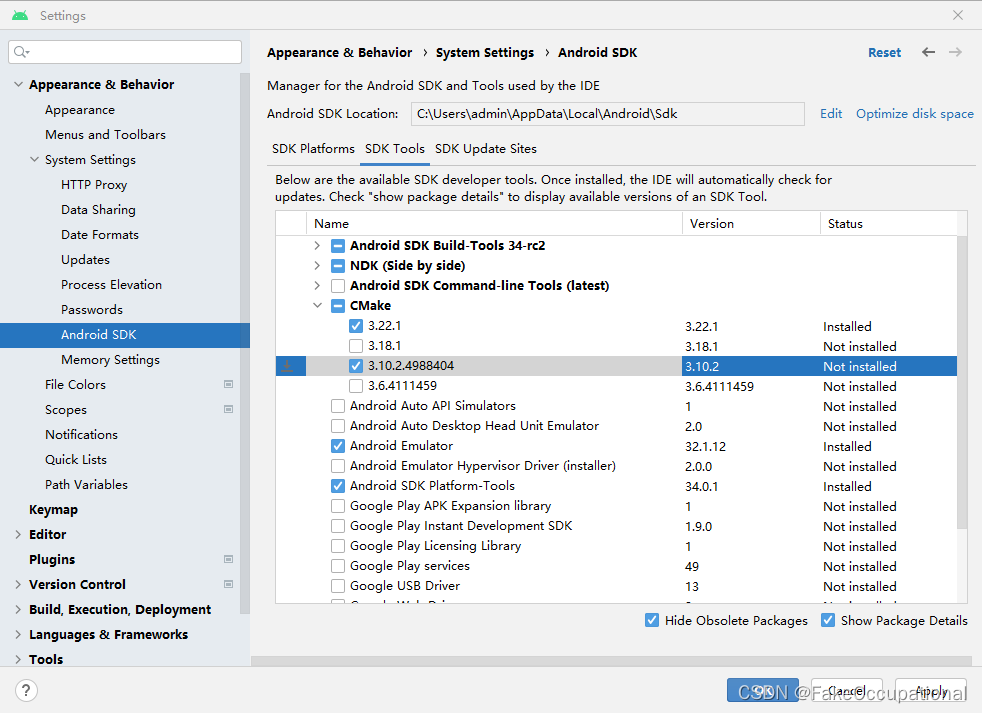Viewport: 982px width, 713px height.
Task: Click the OK button
Action: 762,690
